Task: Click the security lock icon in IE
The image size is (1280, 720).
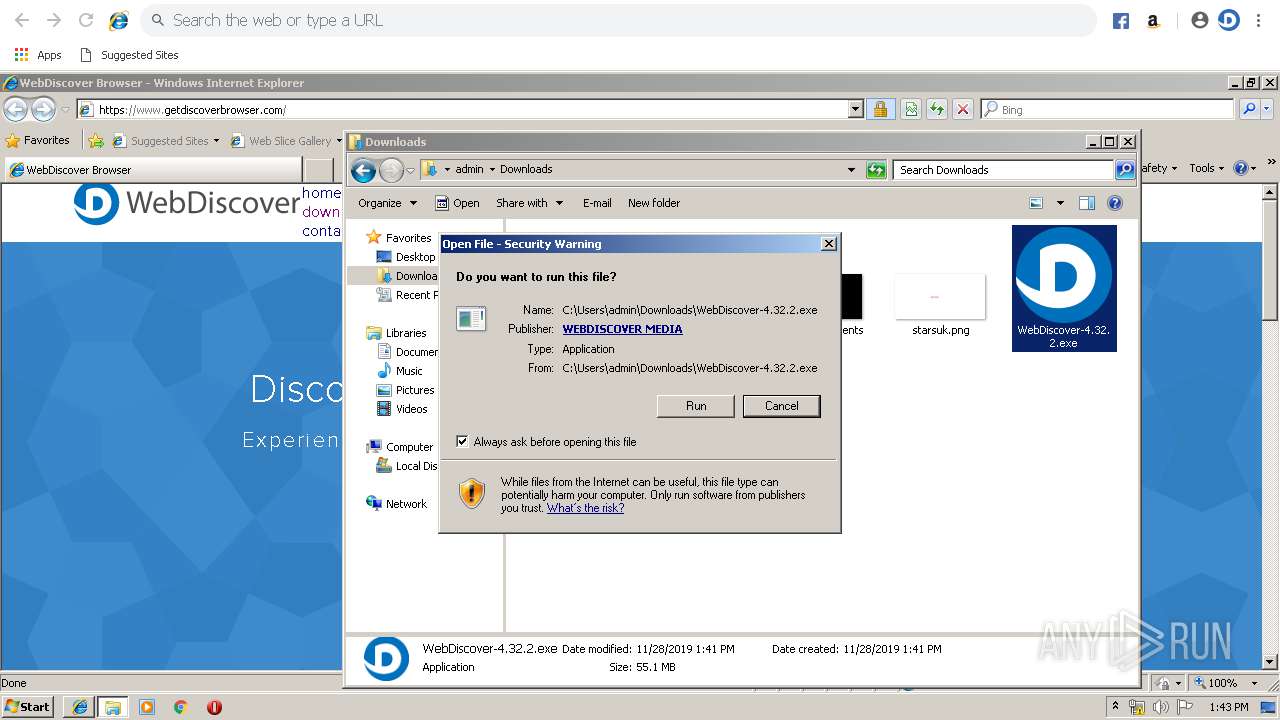Action: (880, 109)
